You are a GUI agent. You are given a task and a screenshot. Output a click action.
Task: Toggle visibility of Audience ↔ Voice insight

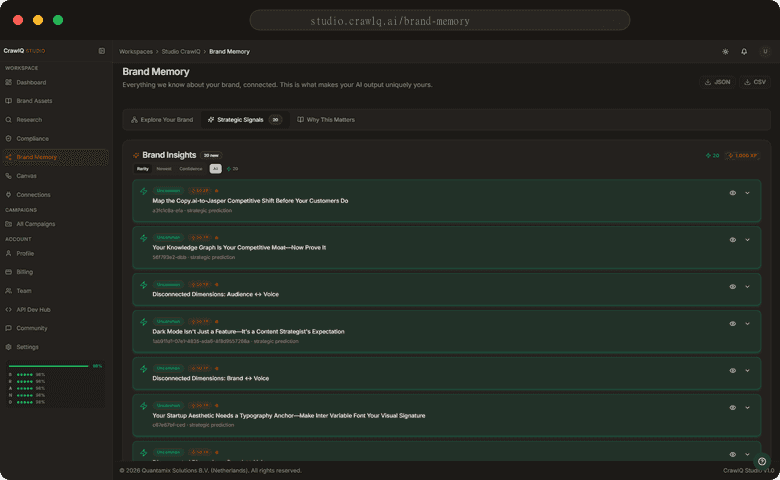pos(733,287)
